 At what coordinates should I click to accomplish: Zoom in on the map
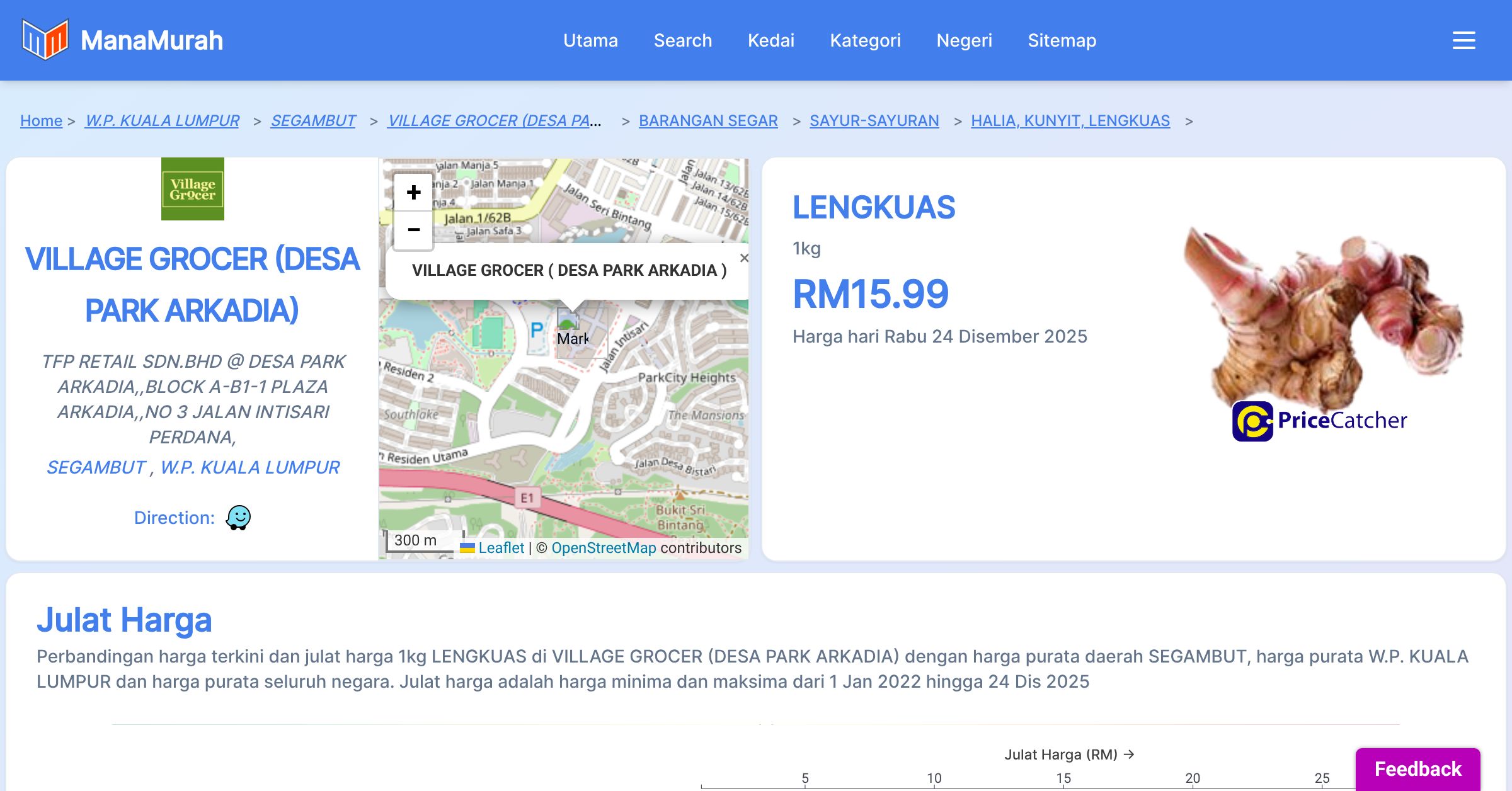point(413,192)
